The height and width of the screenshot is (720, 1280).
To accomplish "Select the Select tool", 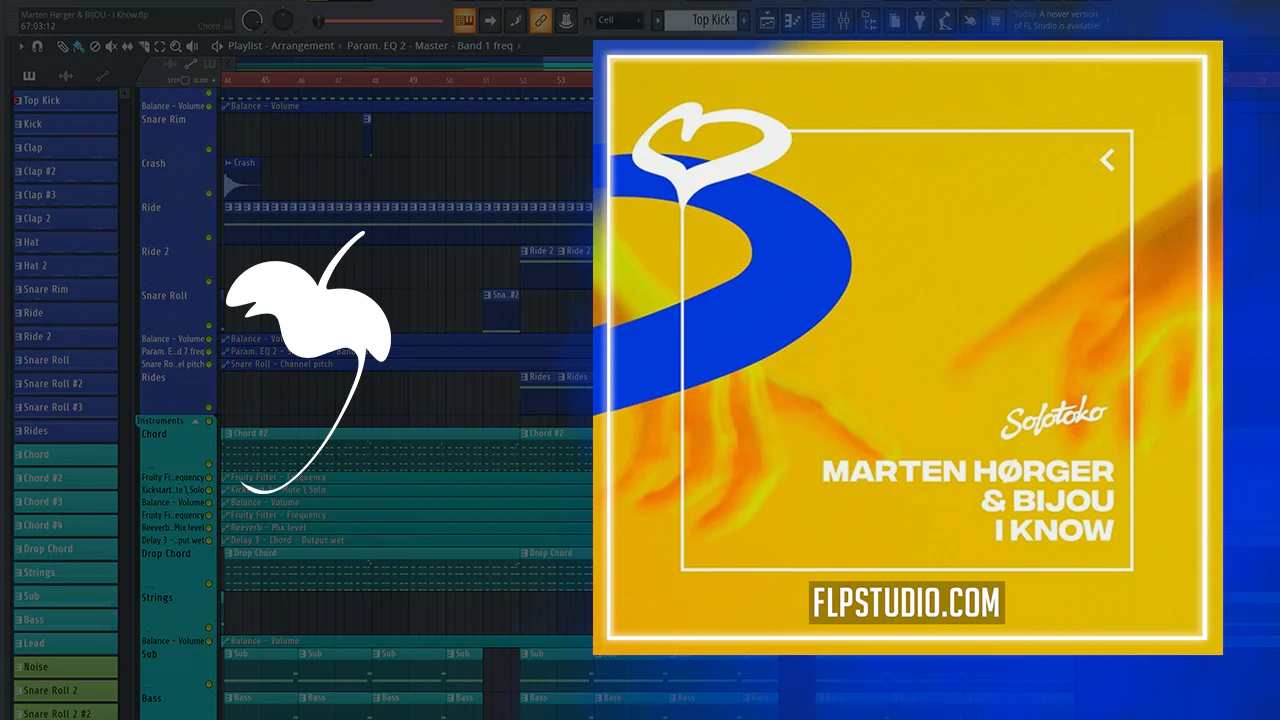I will click(160, 46).
